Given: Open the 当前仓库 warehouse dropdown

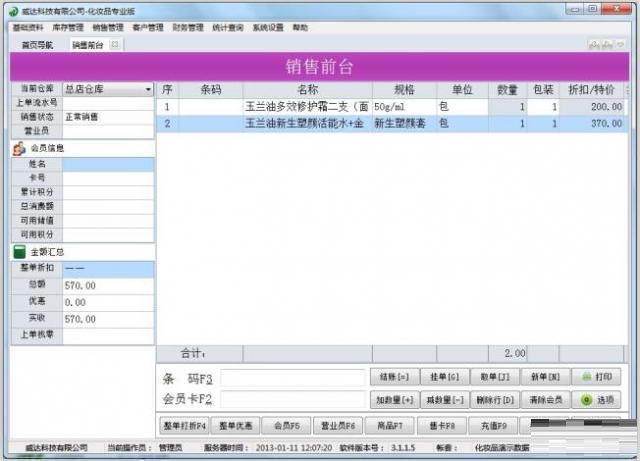Looking at the screenshot, I should click(x=148, y=89).
